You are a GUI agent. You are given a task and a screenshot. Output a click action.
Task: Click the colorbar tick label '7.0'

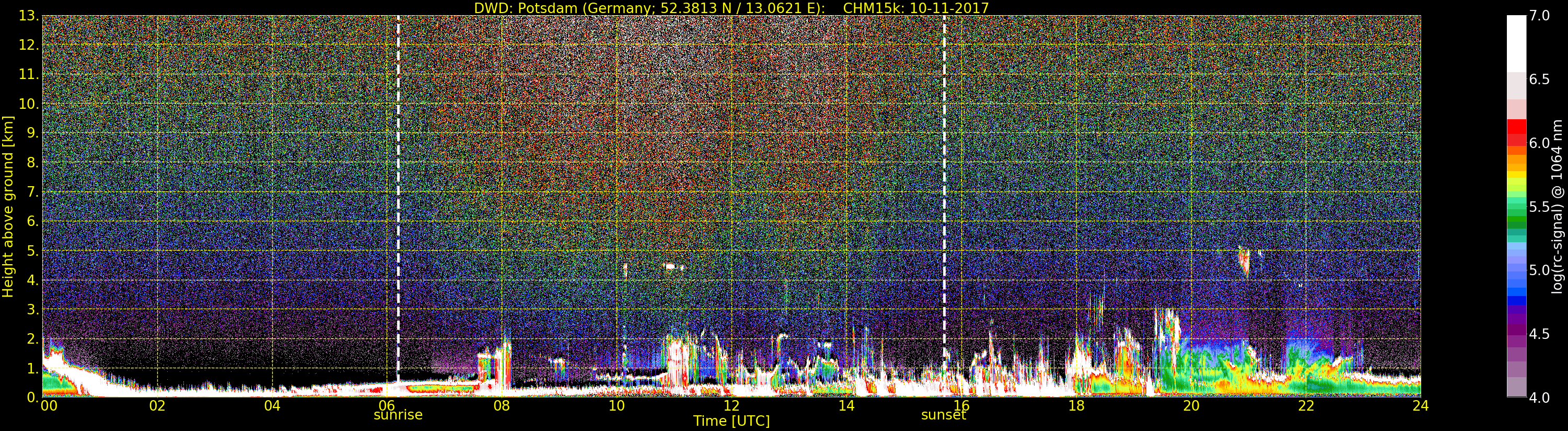point(1539,15)
